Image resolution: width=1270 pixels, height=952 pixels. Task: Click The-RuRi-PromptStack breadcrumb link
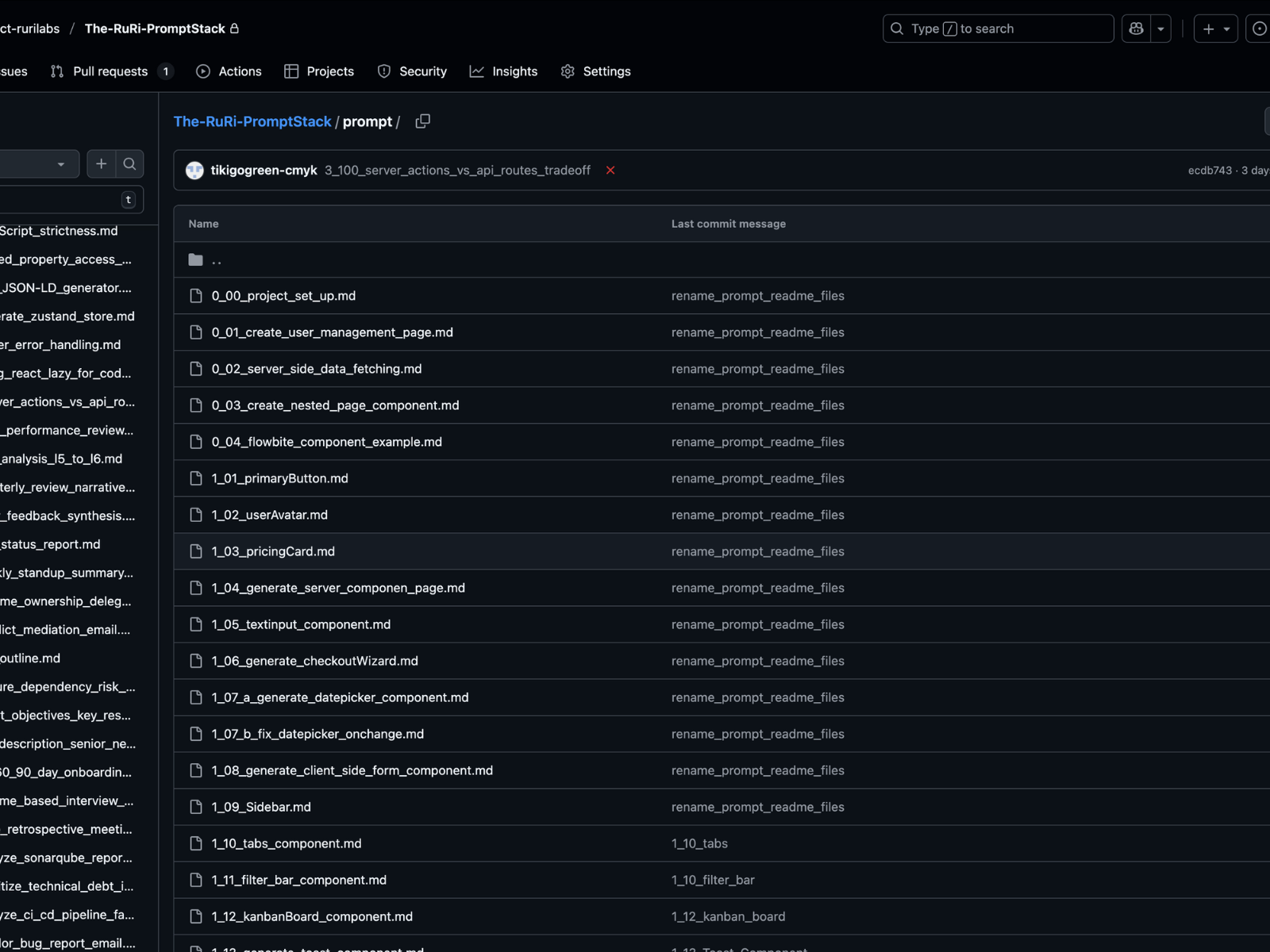point(252,121)
